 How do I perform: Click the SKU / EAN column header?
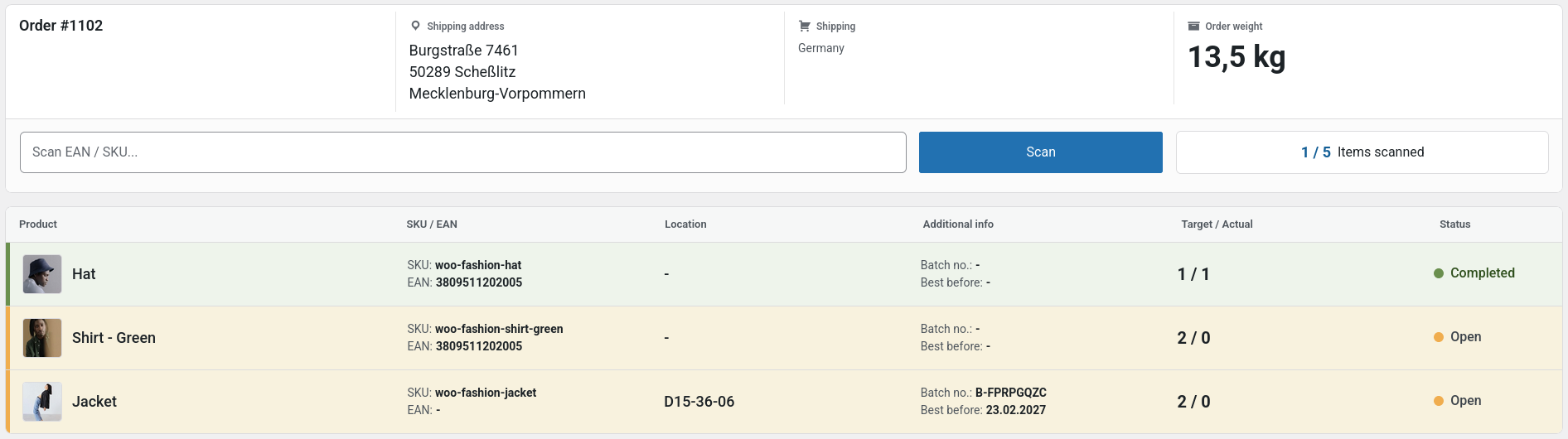[x=432, y=224]
